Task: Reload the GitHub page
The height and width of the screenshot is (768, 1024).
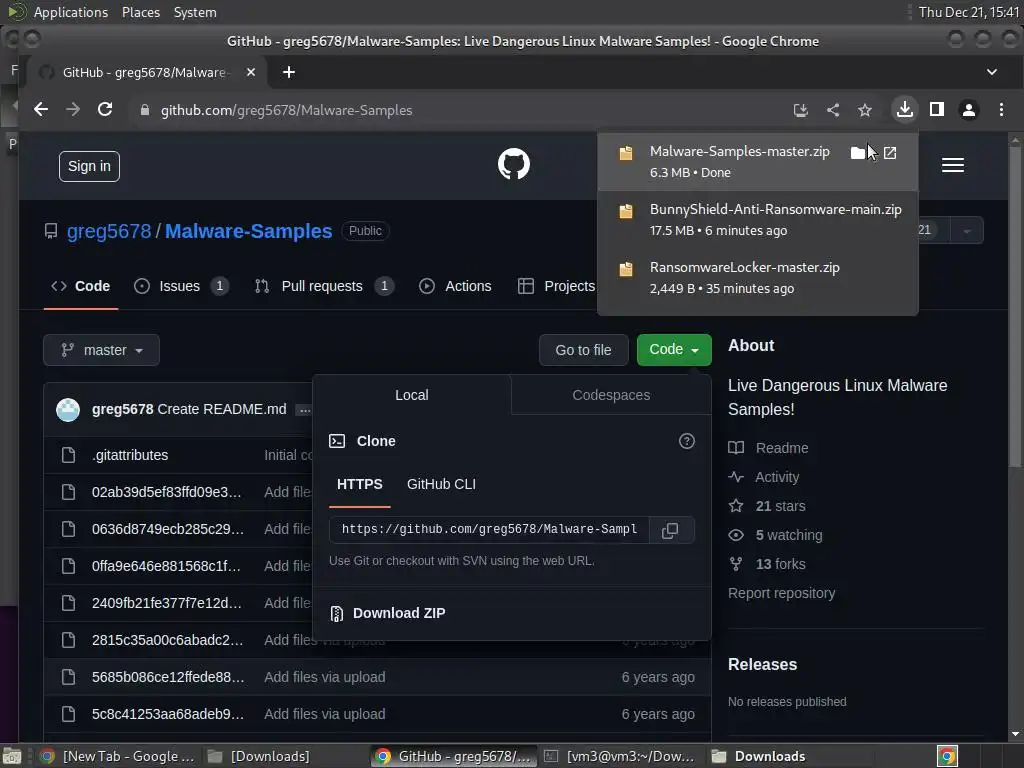Action: click(104, 110)
